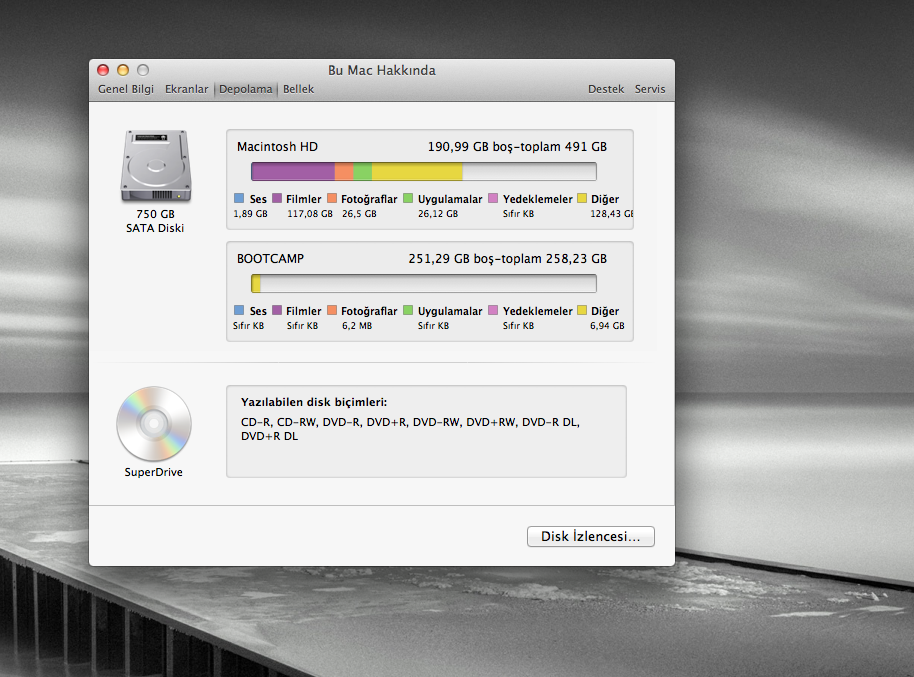Viewport: 914px width, 677px height.
Task: Click the Yazılabilen disk biçimleri text box
Action: pos(426,431)
